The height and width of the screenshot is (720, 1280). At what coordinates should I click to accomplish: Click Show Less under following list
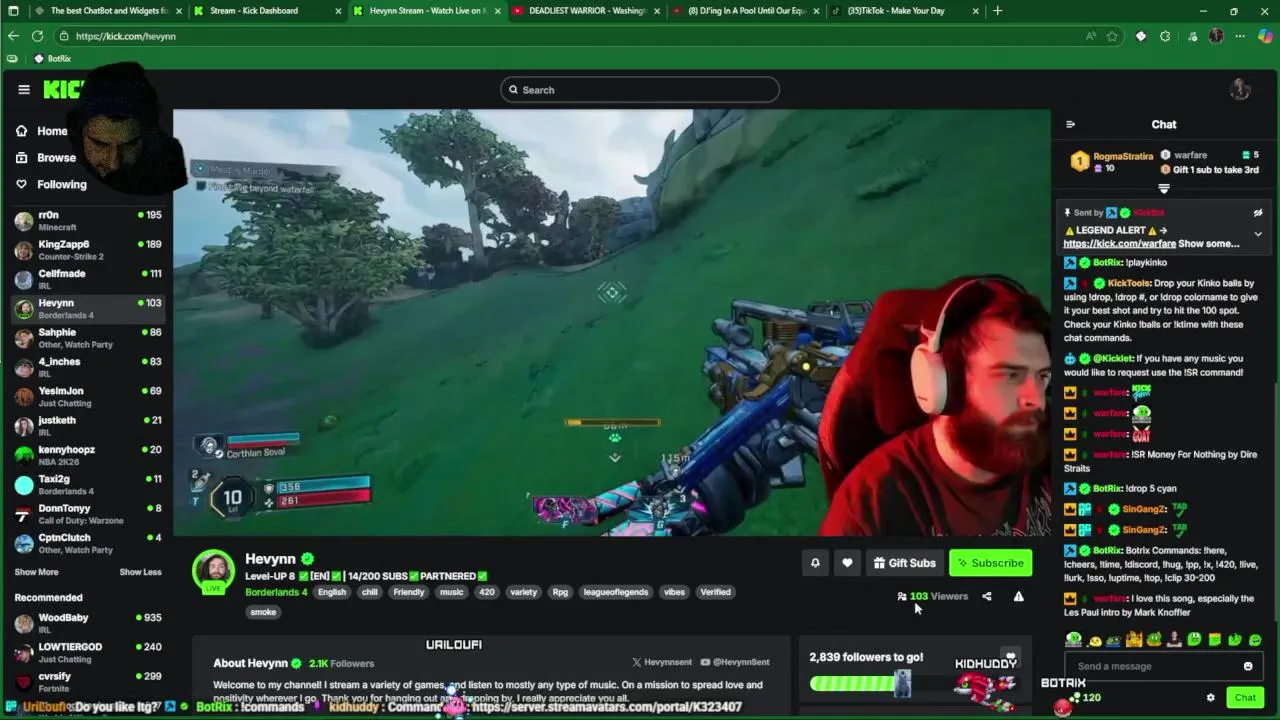point(140,572)
